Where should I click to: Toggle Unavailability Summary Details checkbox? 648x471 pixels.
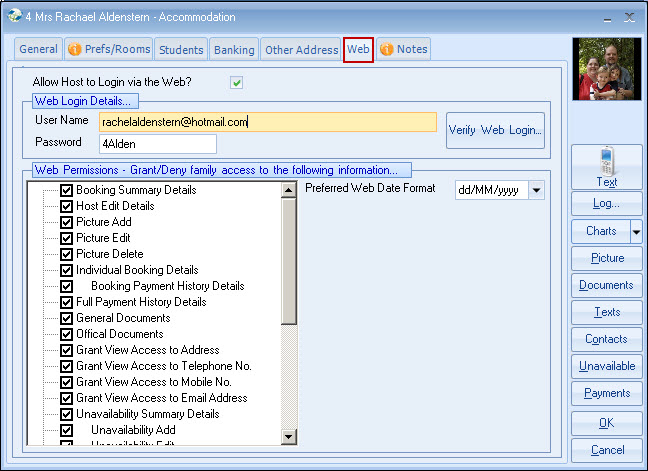(x=67, y=414)
